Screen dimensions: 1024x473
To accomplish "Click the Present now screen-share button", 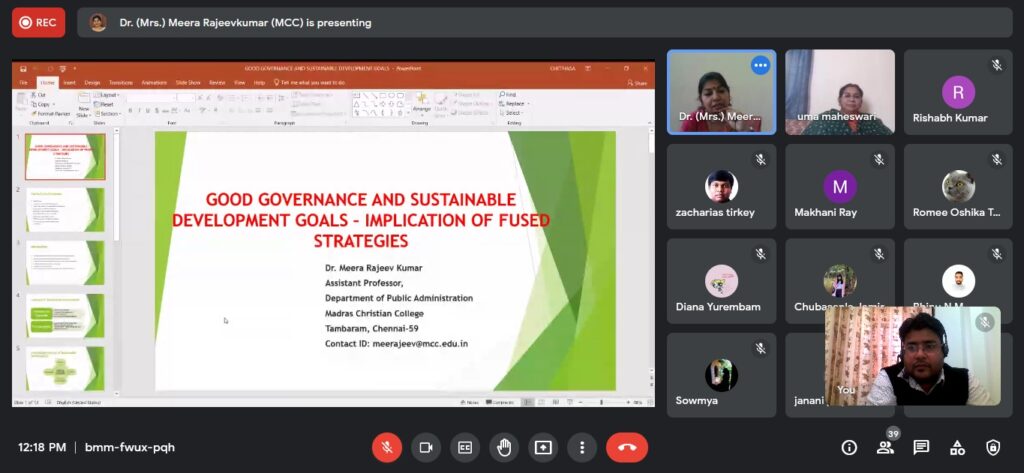I will coord(543,448).
